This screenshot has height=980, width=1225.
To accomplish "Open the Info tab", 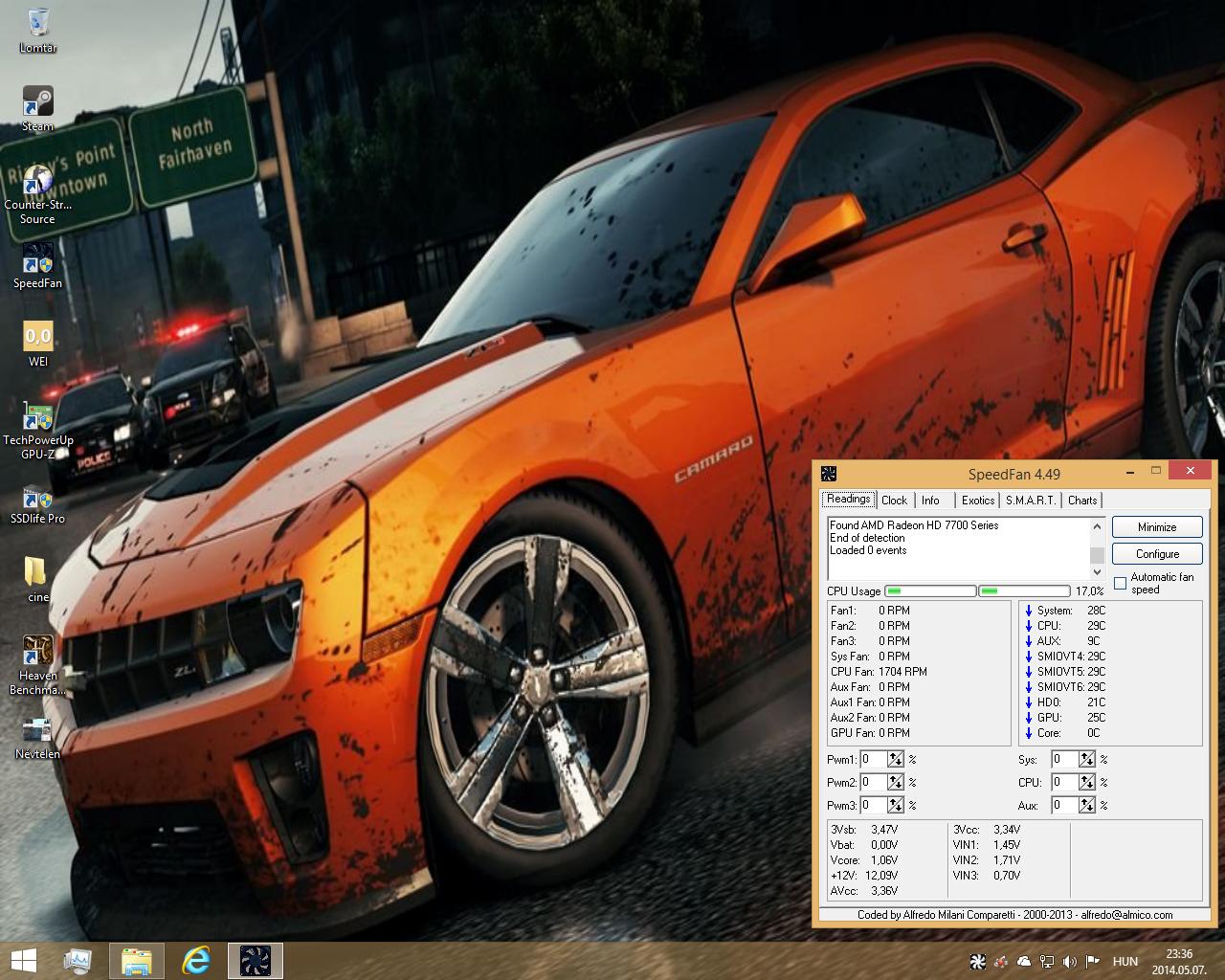I will click(x=930, y=501).
